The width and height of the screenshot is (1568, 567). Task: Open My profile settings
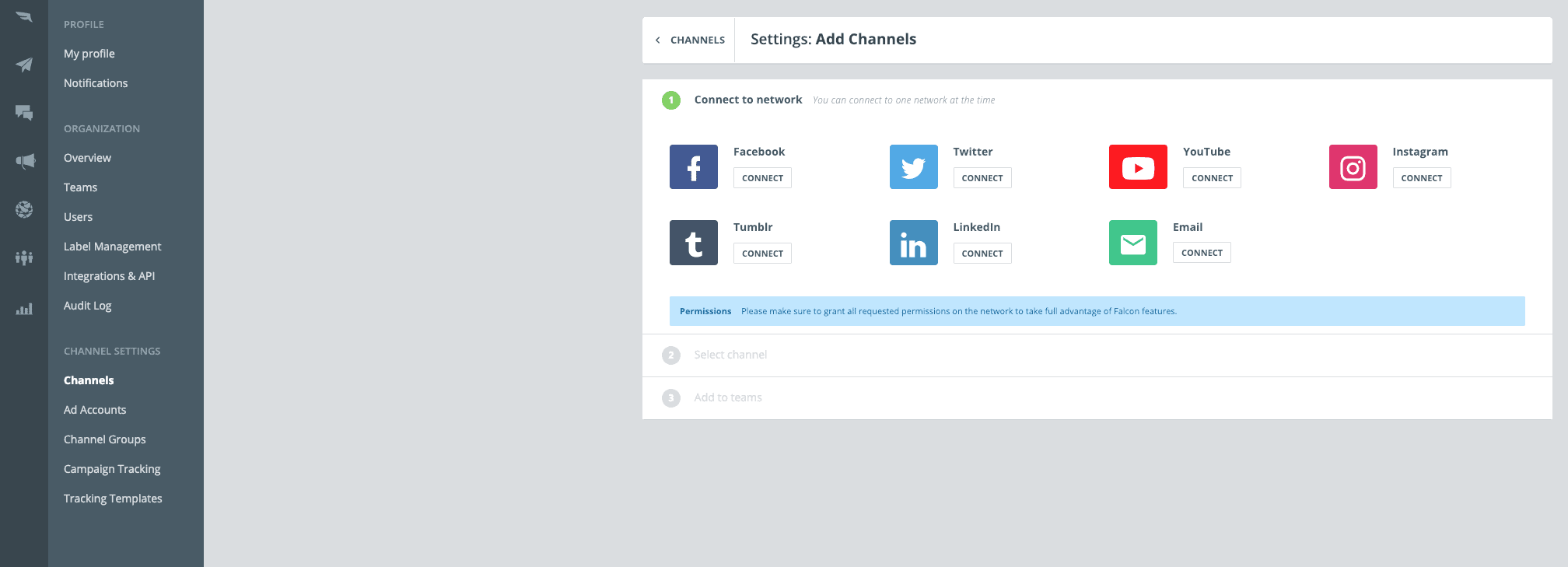pos(89,54)
